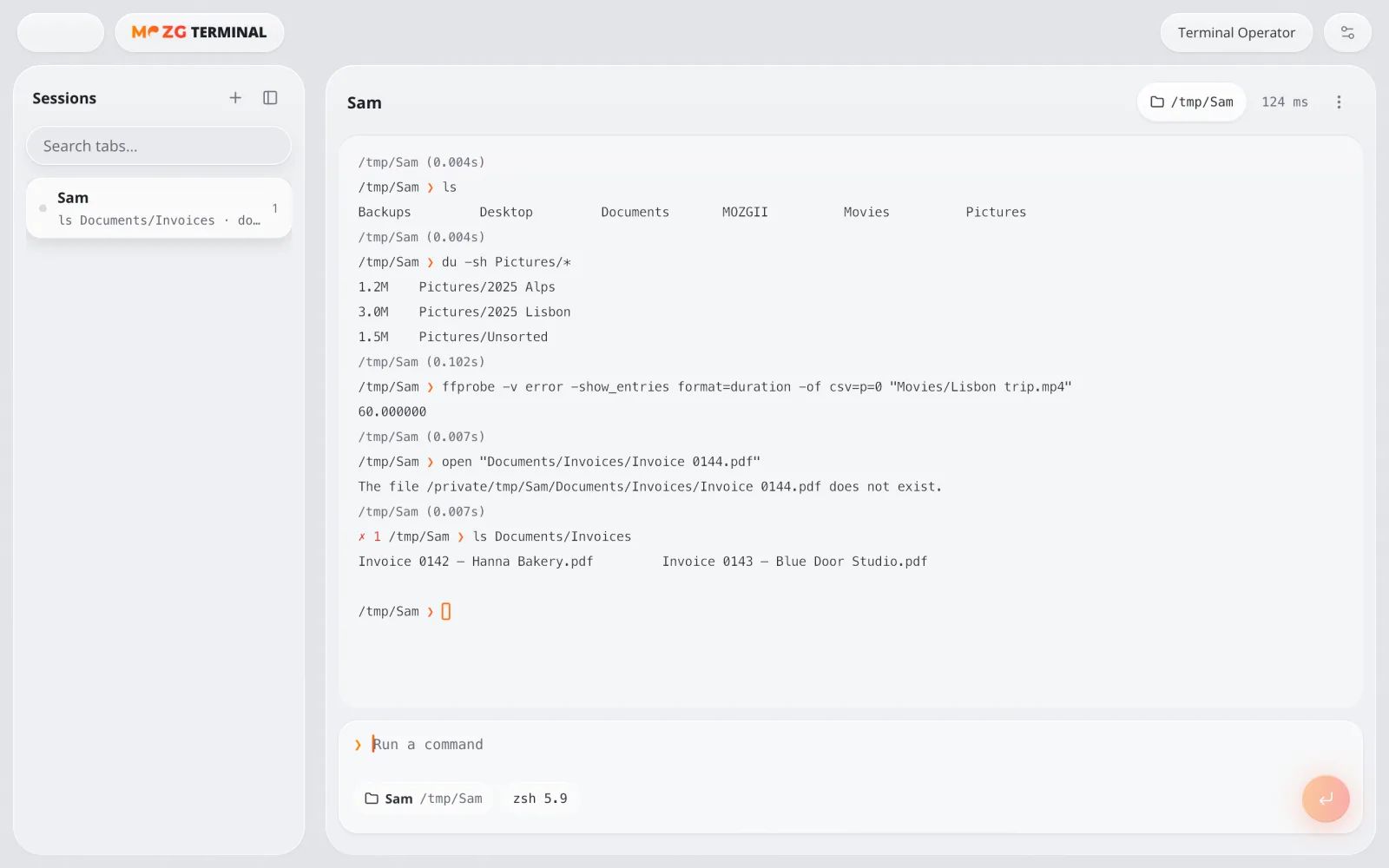Click the zsh 5.9 shell chip
This screenshot has height=868, width=1389.
540,799
